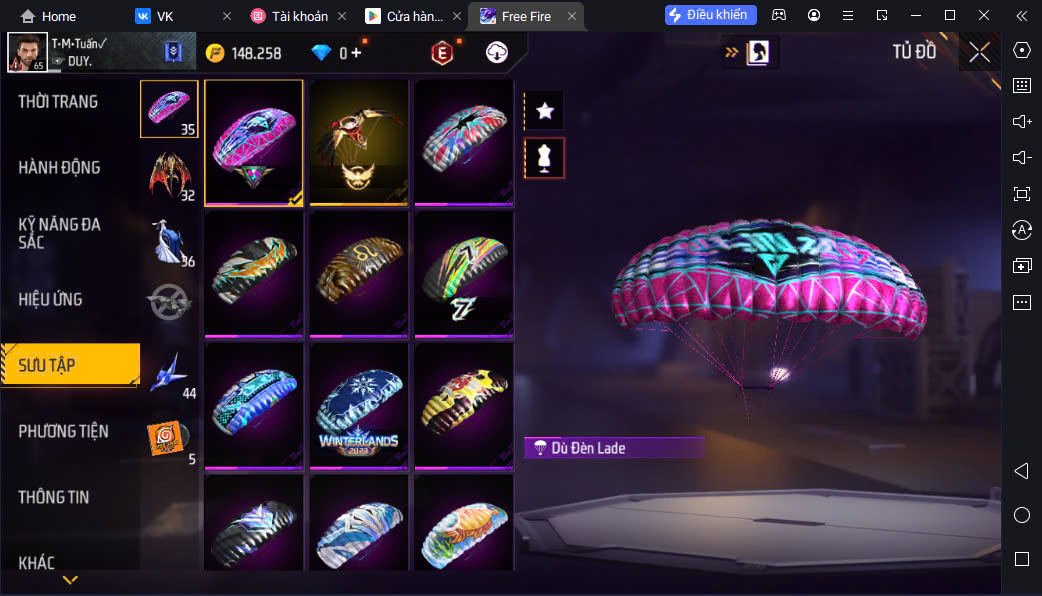Click the red E badge icon
Screen dimensions: 1042x596
click(442, 53)
